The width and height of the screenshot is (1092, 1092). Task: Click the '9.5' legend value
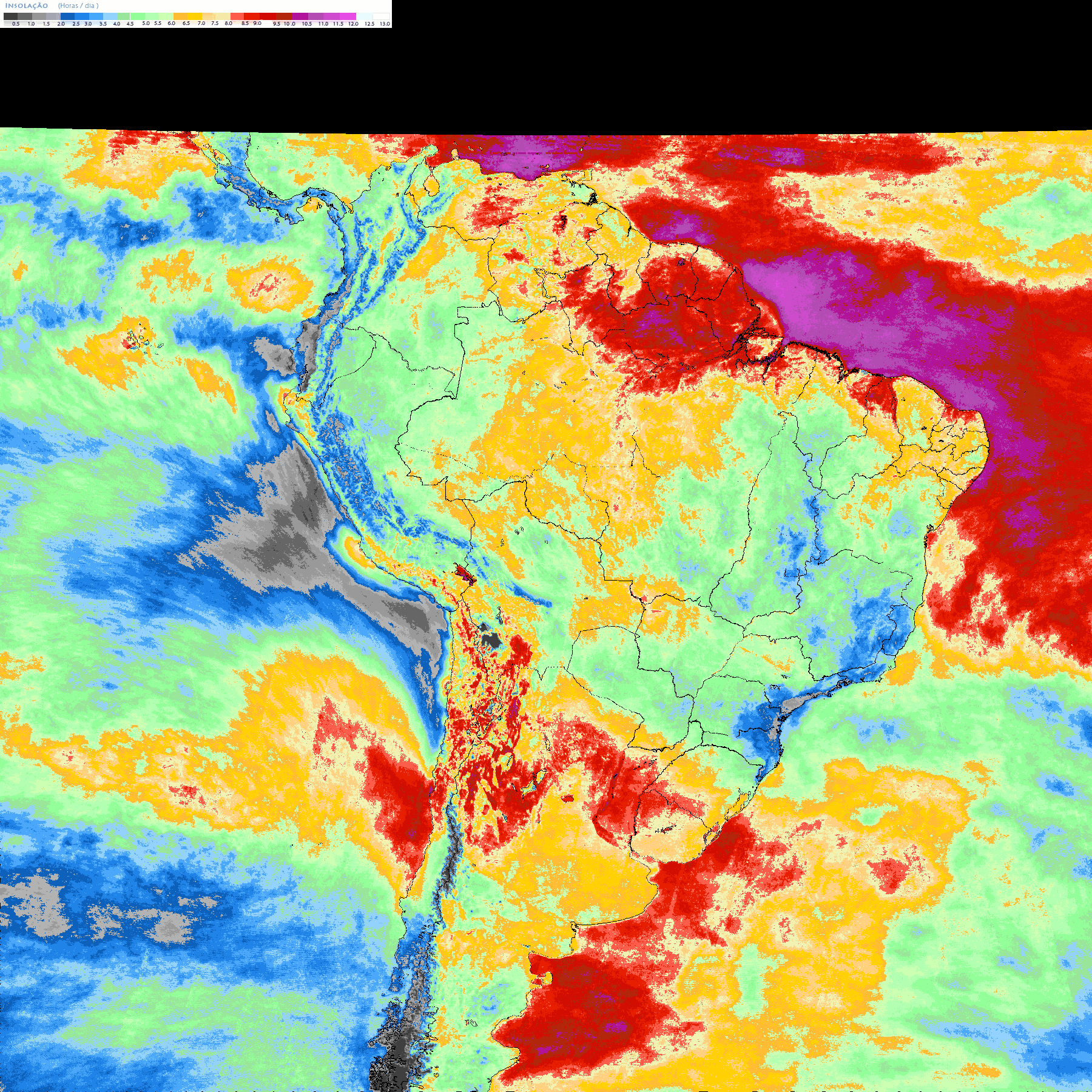pyautogui.click(x=277, y=24)
